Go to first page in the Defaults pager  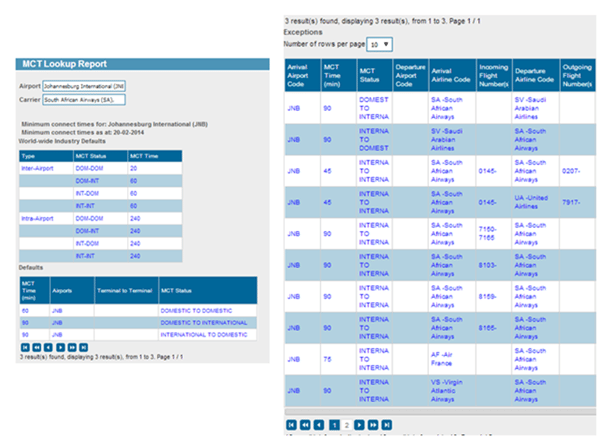point(25,347)
